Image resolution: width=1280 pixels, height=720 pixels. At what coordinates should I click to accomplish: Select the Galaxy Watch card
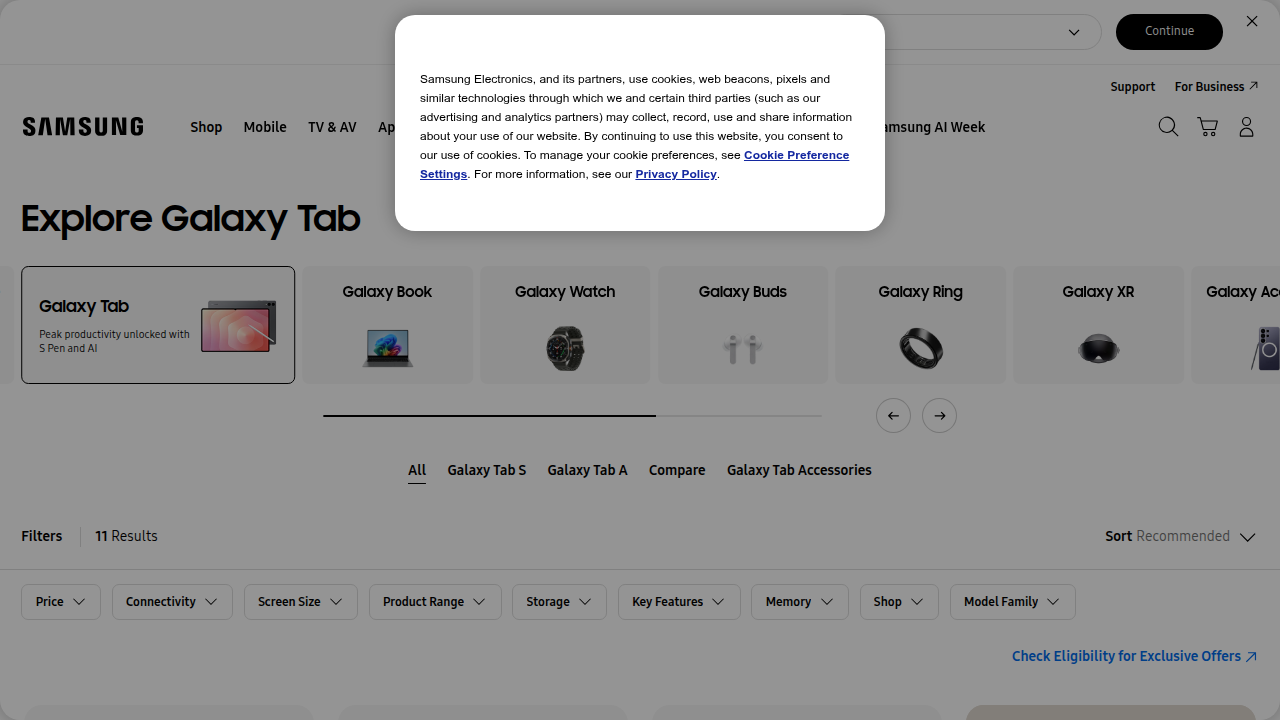pos(565,325)
